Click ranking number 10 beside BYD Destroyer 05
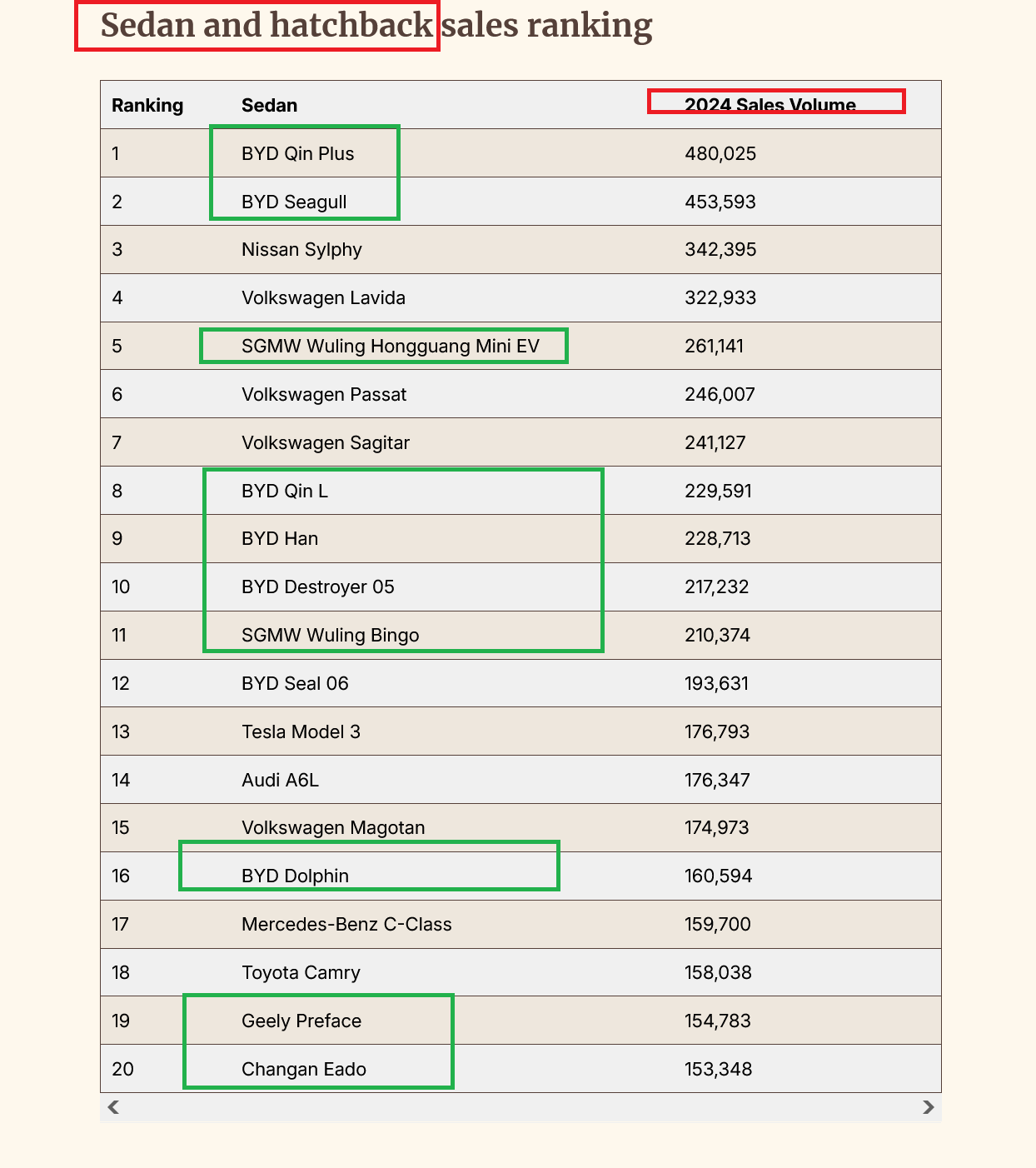This screenshot has height=1168, width=1036. tap(121, 587)
